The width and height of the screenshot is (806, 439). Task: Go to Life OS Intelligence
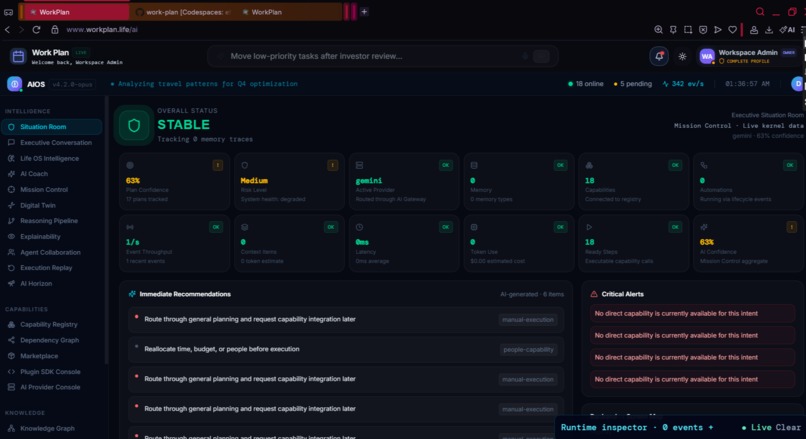(51, 158)
